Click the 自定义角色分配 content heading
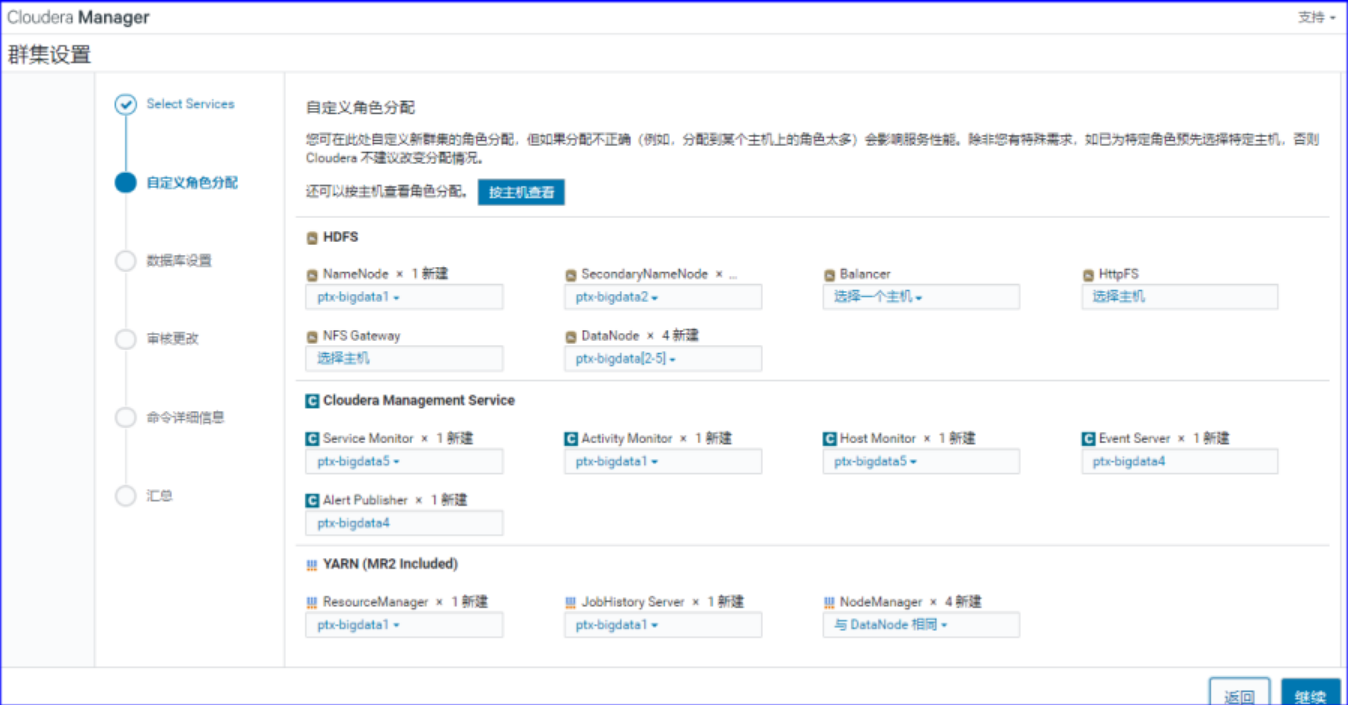Viewport: 1348px width, 705px height. pyautogui.click(x=360, y=108)
